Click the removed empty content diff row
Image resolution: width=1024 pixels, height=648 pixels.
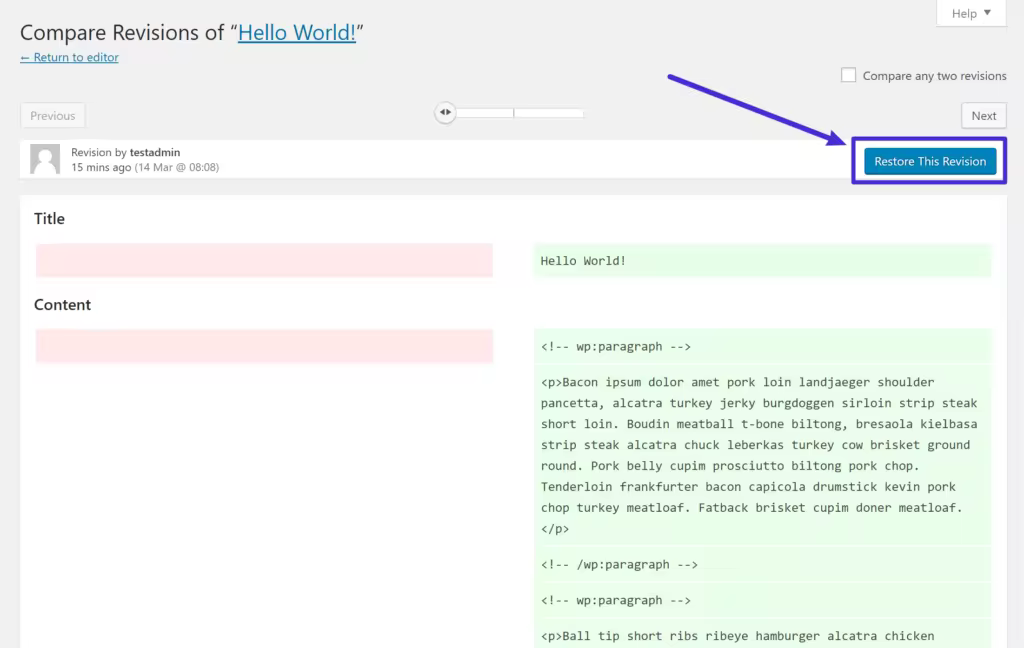coord(264,346)
